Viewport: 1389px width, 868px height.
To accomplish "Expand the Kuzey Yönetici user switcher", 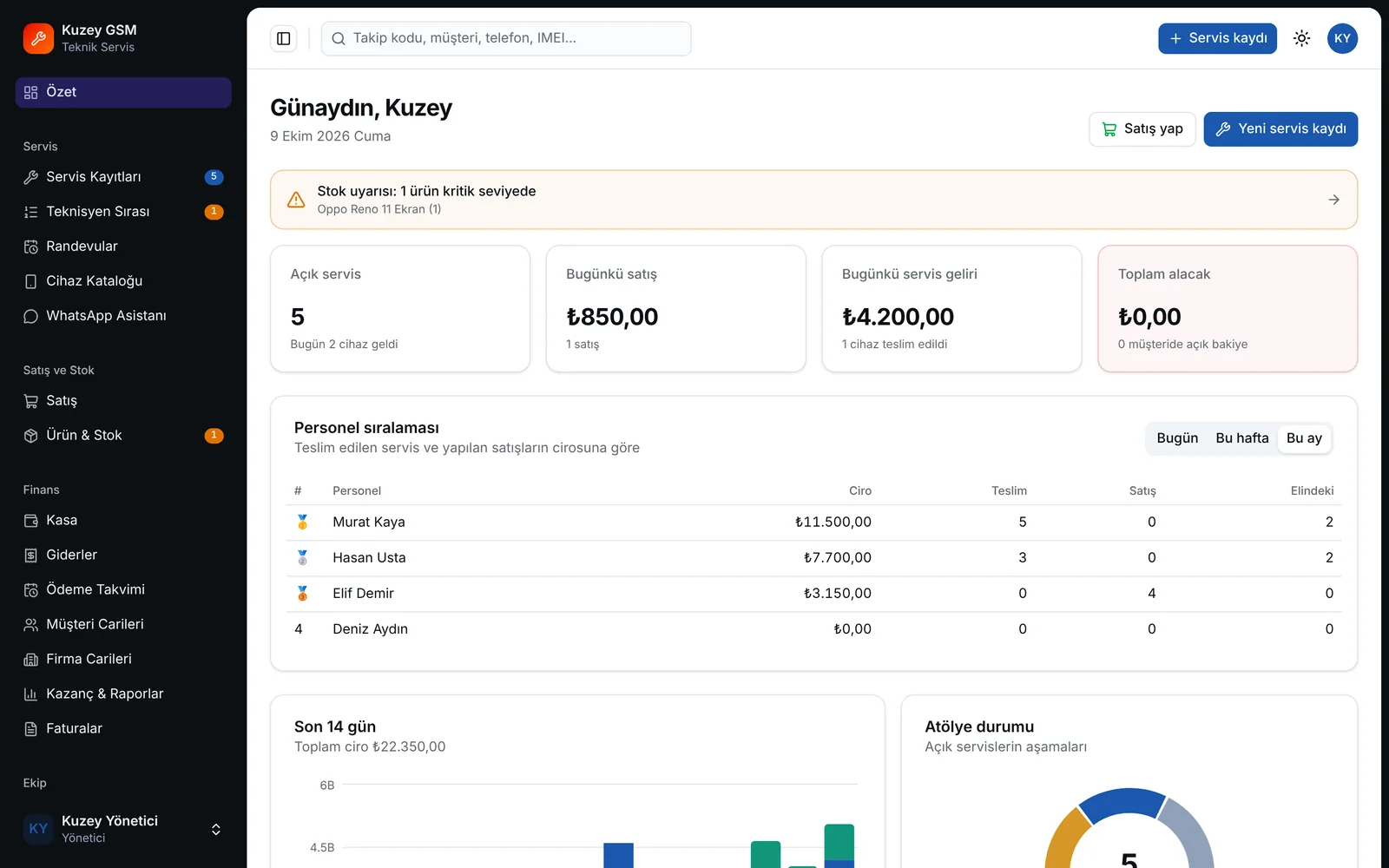I will (x=123, y=829).
